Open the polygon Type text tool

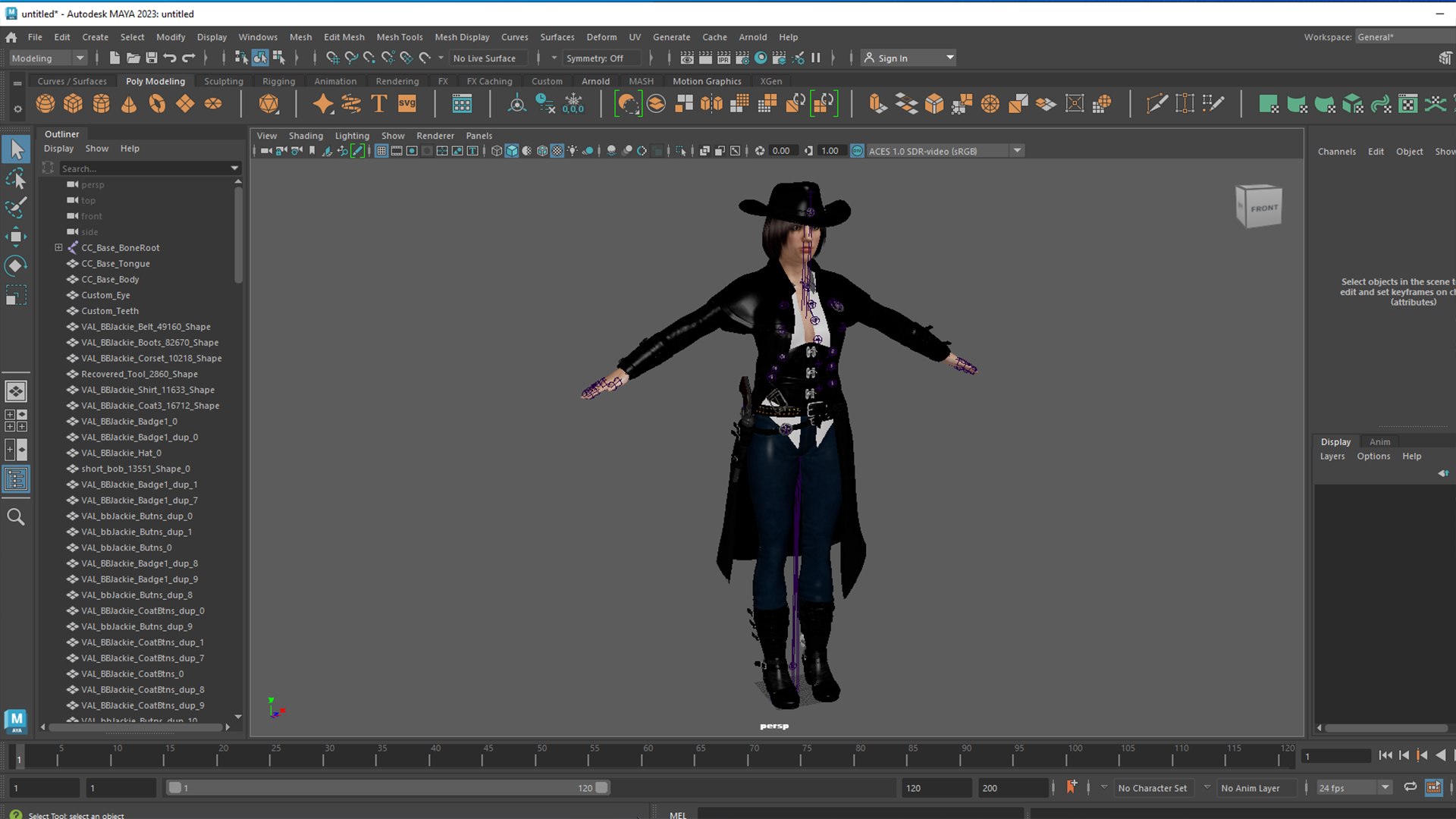[x=379, y=104]
